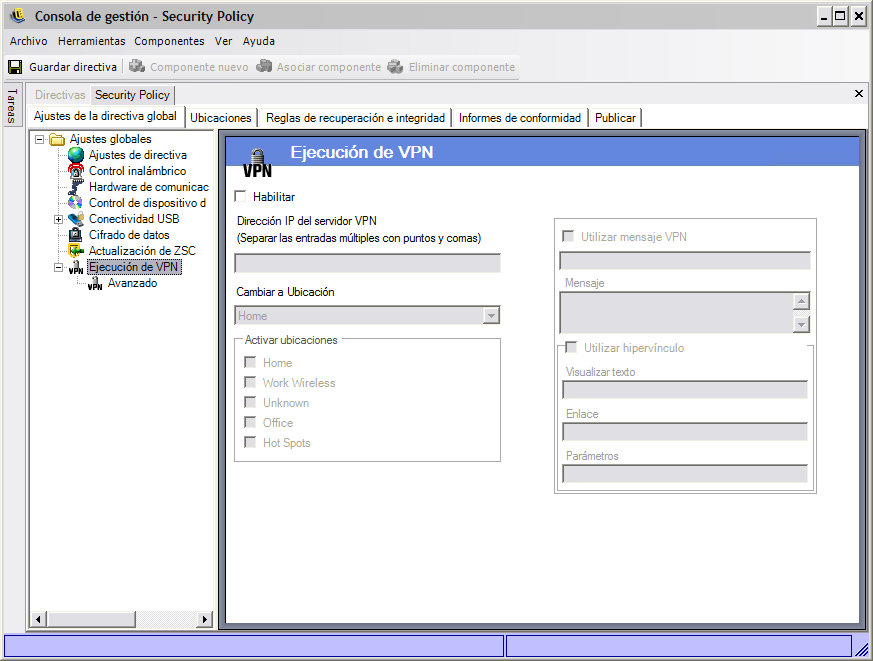The height and width of the screenshot is (661, 873).
Task: Open the Tareas side panel
Action: coord(13,105)
